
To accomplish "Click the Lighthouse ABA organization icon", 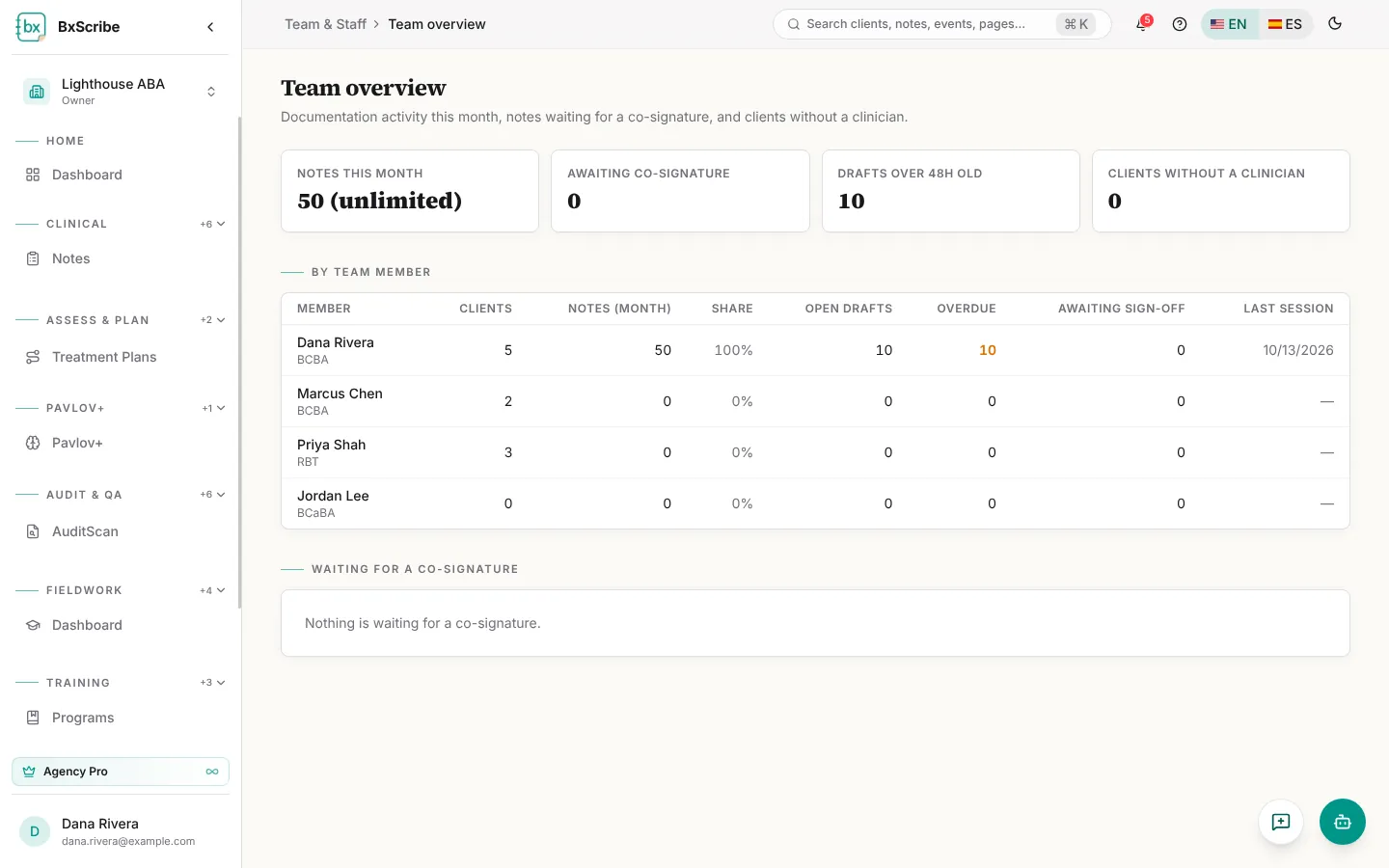I will click(x=37, y=92).
